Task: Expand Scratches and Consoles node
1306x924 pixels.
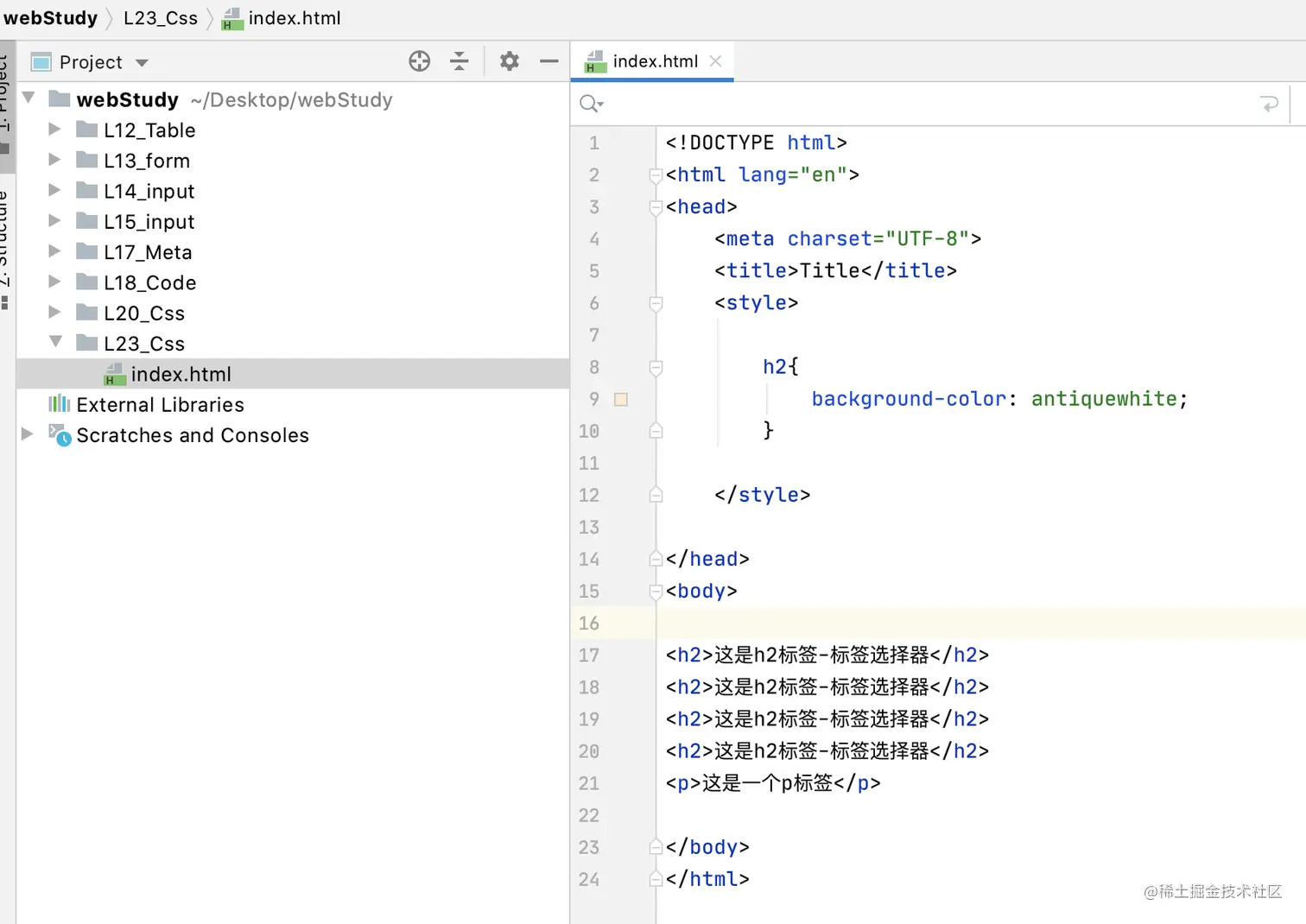Action: [28, 434]
